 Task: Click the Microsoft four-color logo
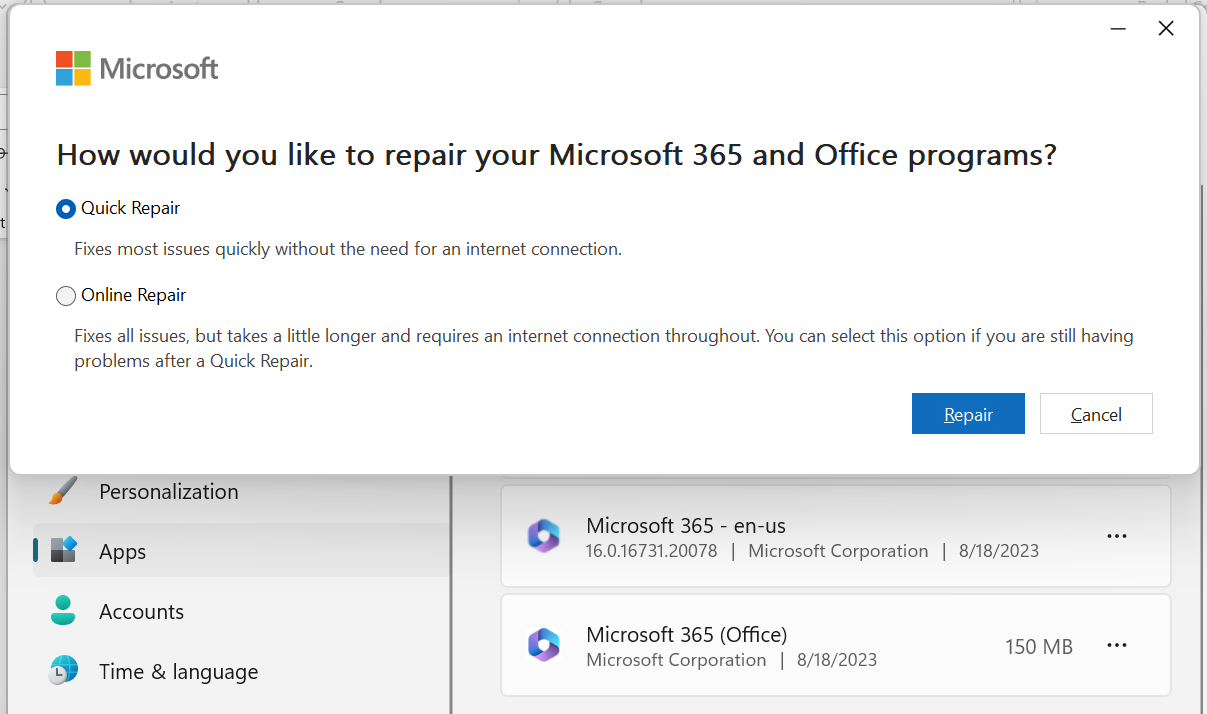[x=73, y=68]
